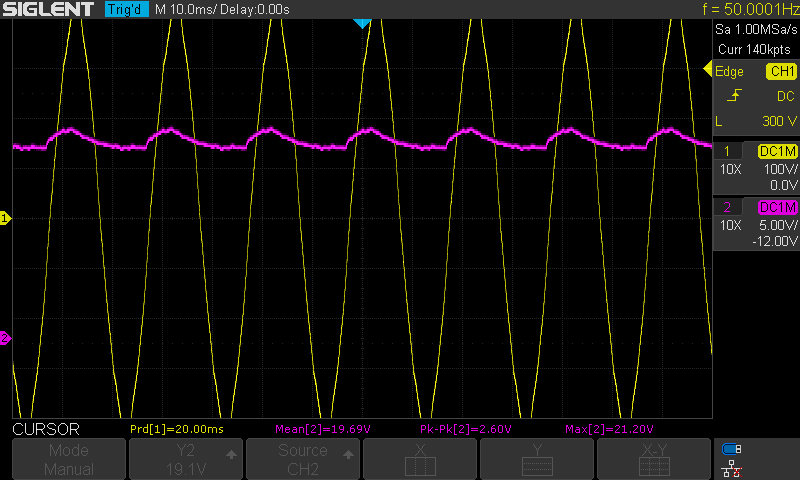Click the USB device status icon
Viewport: 800px width, 480px height.
point(732,449)
